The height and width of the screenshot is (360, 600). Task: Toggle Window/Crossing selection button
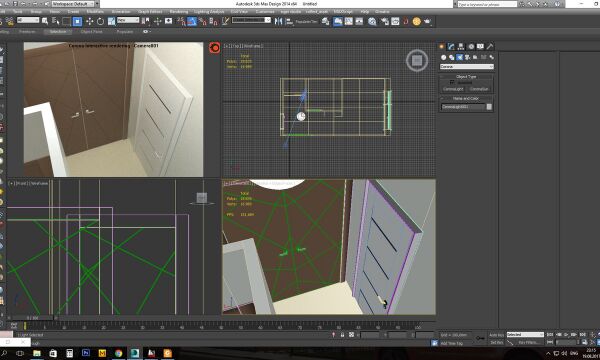(x=78, y=21)
